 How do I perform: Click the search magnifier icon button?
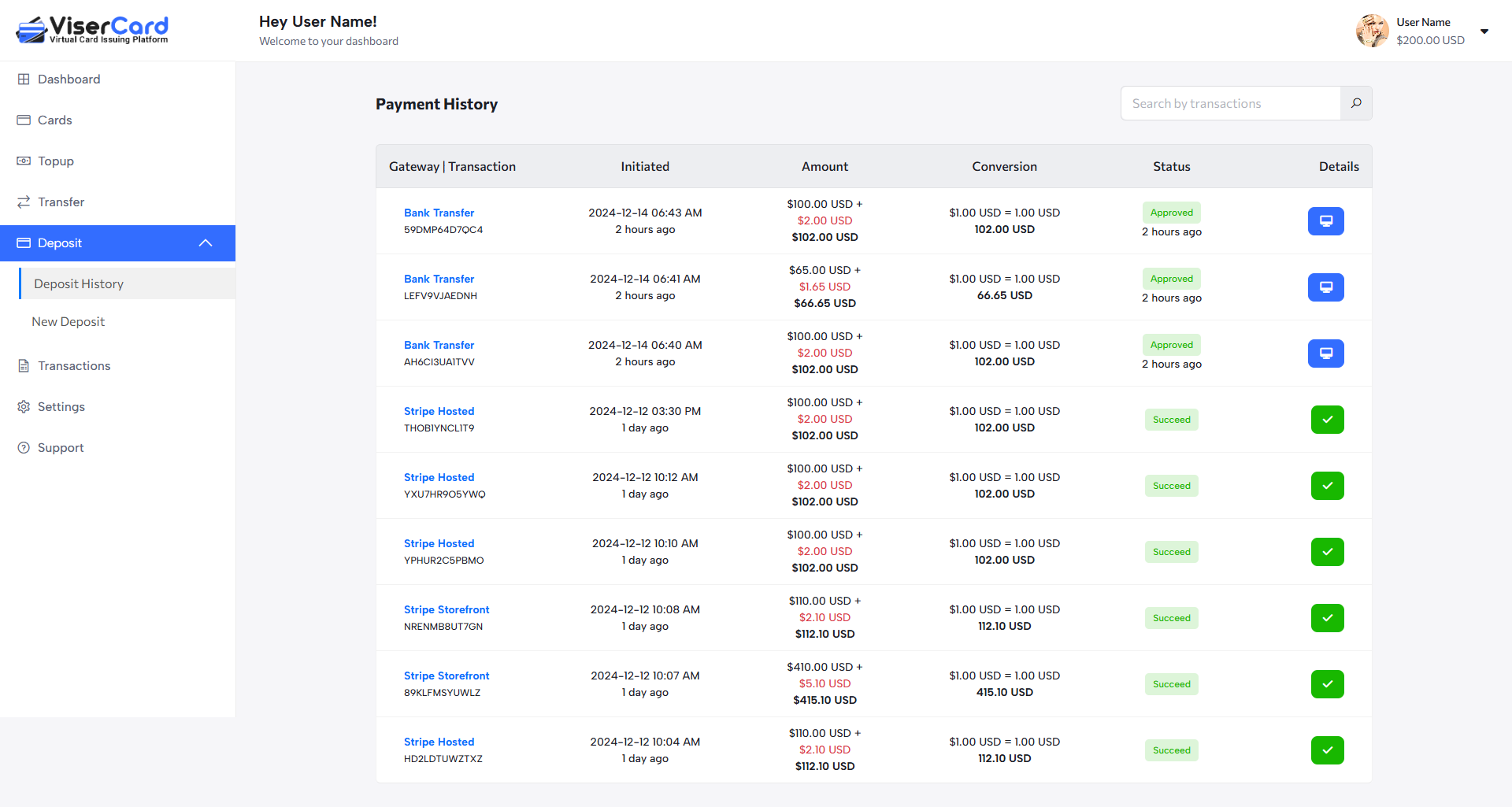click(x=1356, y=103)
